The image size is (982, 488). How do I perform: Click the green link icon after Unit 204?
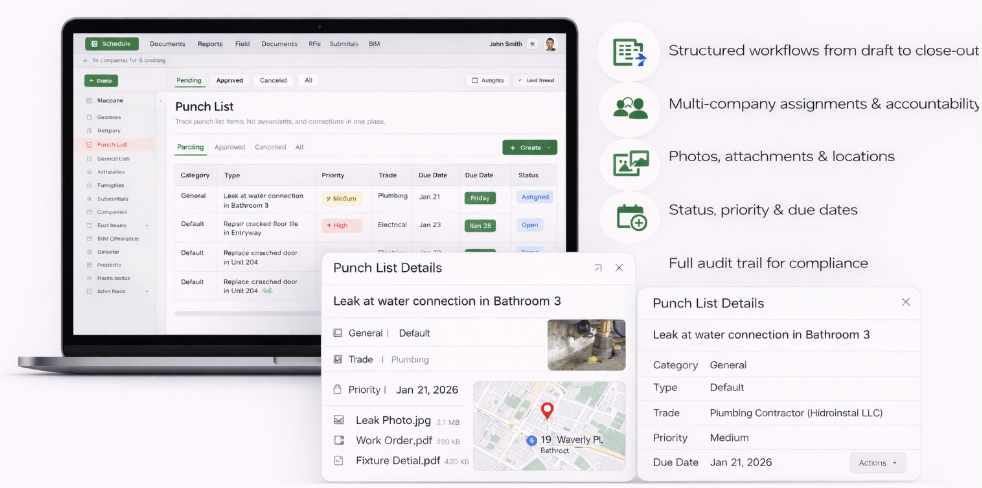click(x=267, y=291)
